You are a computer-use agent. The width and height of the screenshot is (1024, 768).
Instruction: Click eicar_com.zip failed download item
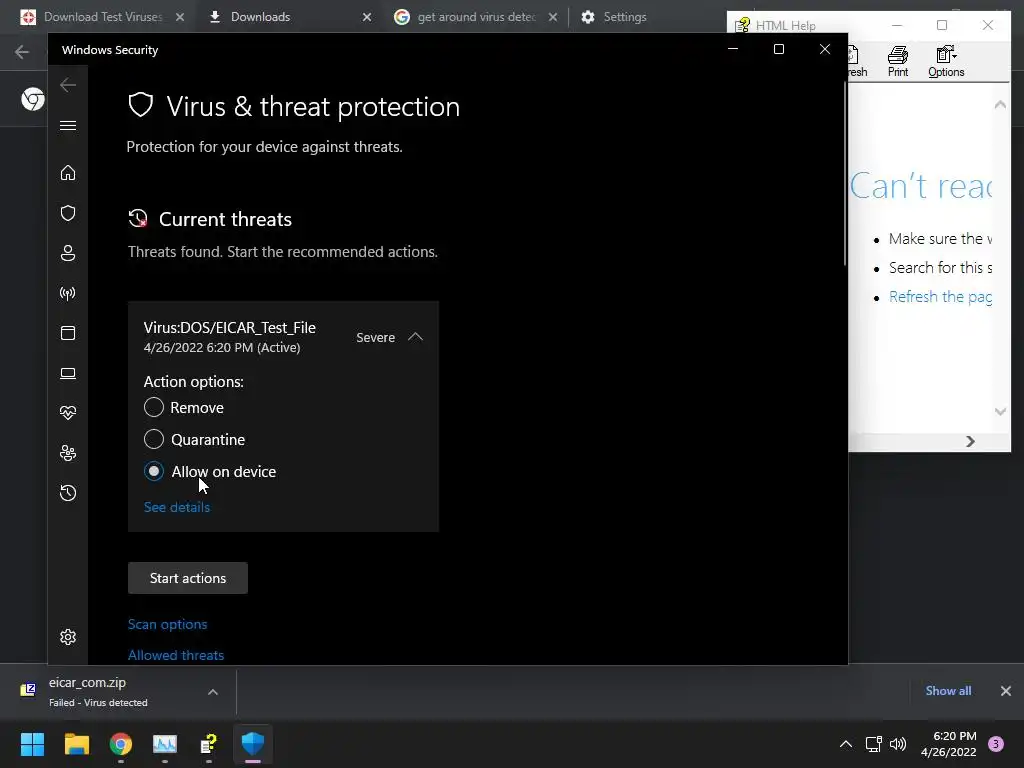(98, 692)
